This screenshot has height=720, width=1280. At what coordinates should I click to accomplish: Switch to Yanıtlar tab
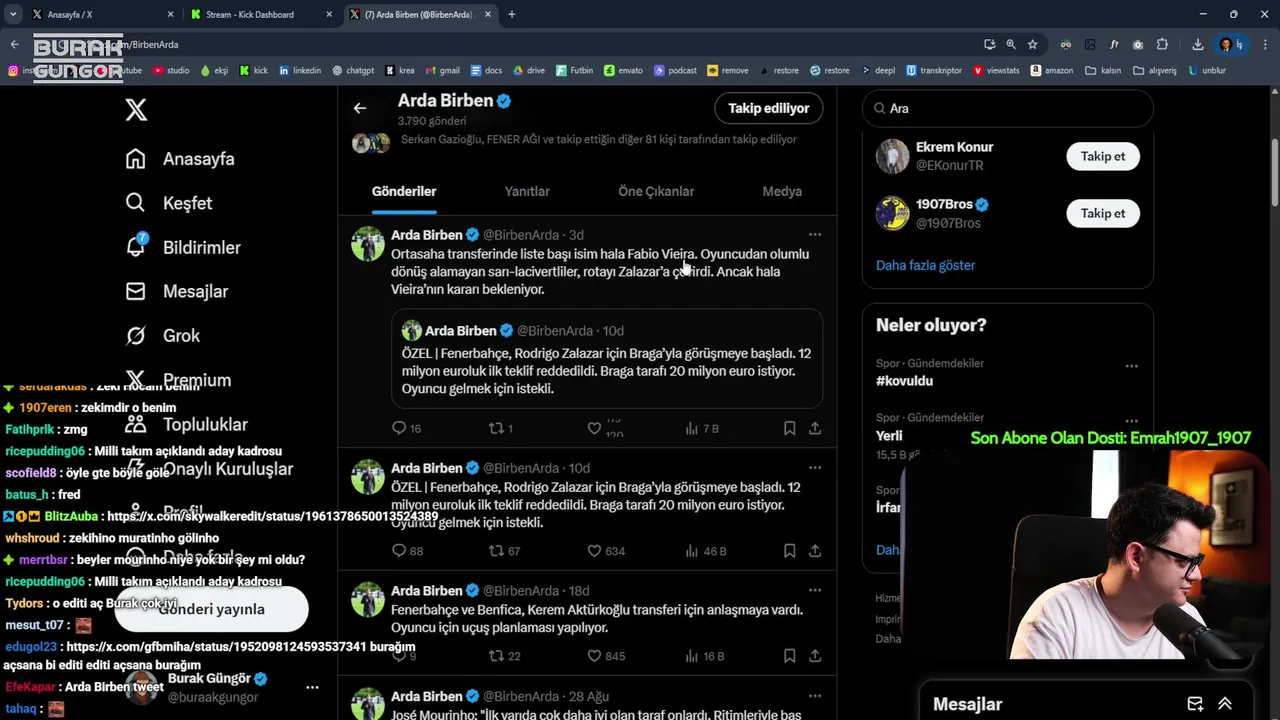[527, 192]
